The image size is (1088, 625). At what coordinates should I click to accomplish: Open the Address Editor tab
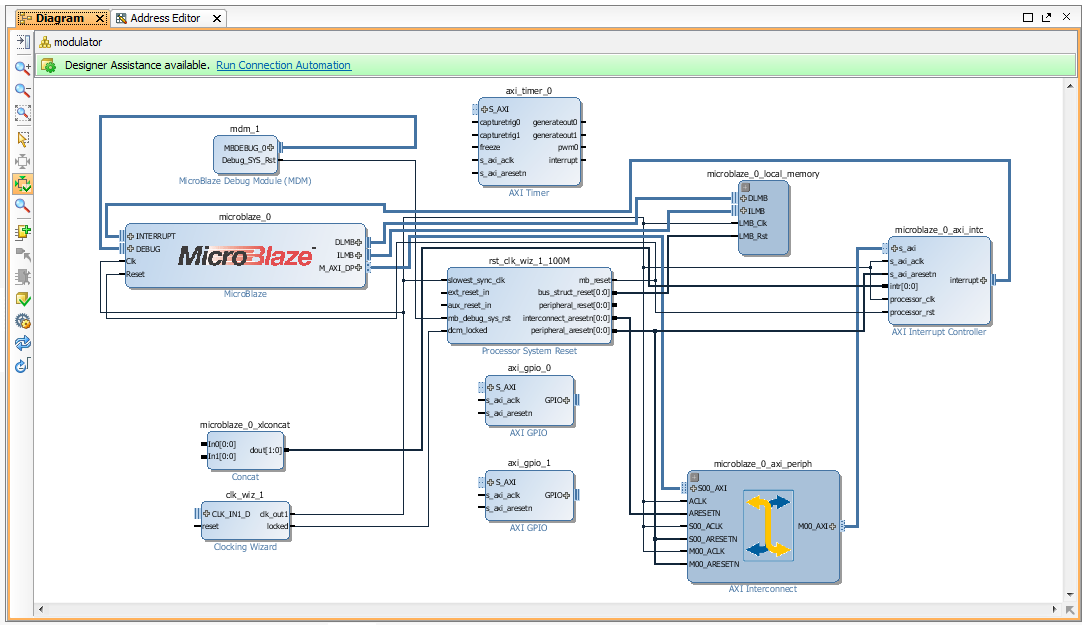pyautogui.click(x=165, y=18)
